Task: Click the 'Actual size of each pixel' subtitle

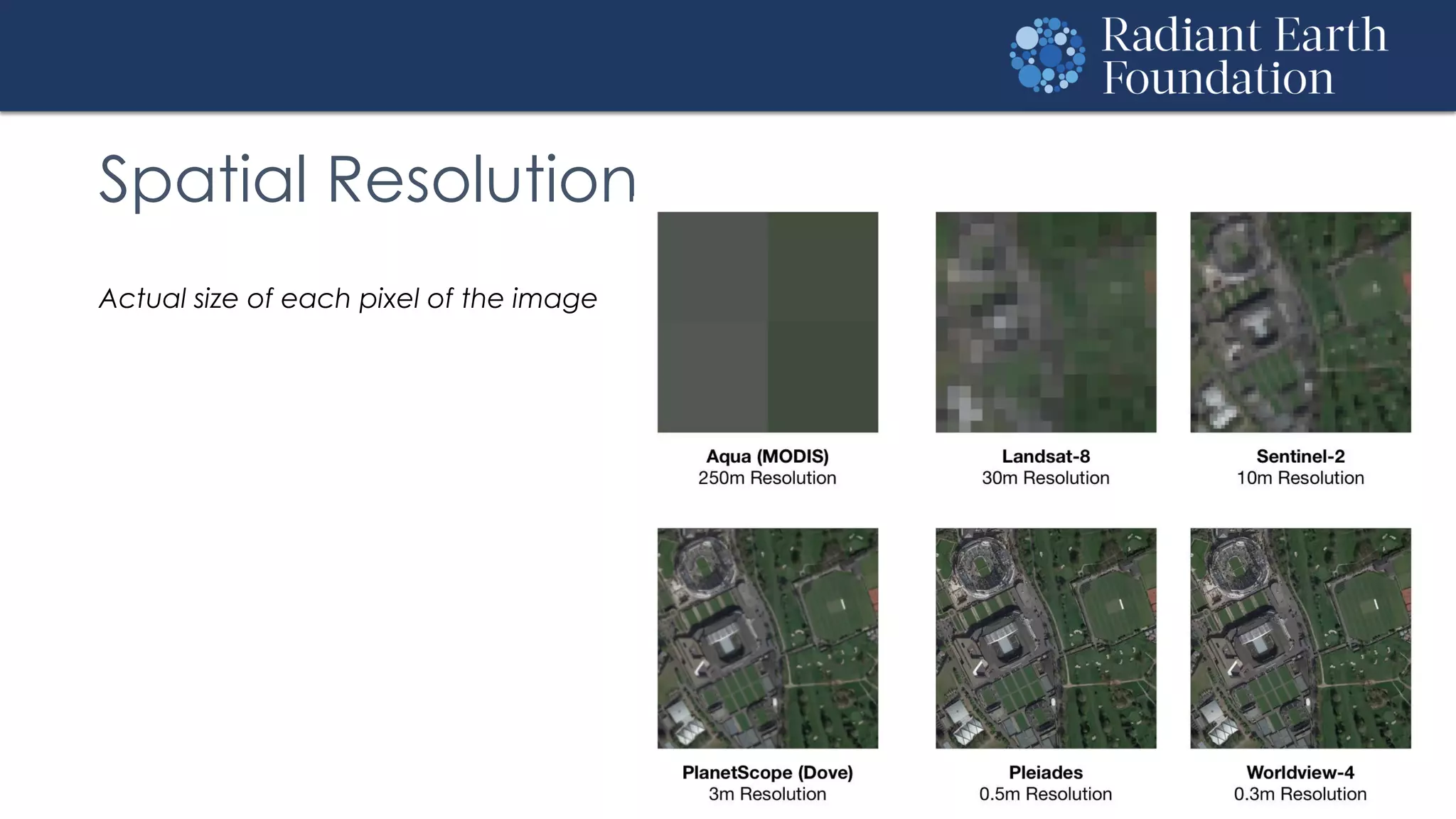Action: pos(348,299)
